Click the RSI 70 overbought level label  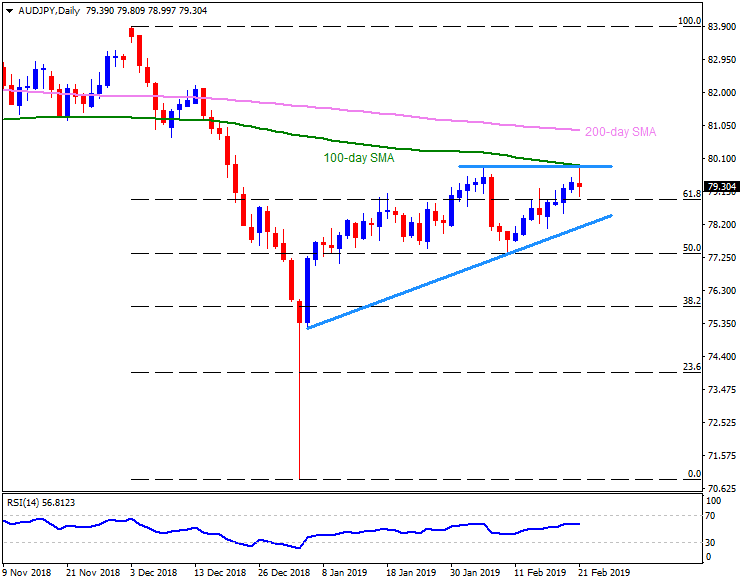(x=710, y=516)
